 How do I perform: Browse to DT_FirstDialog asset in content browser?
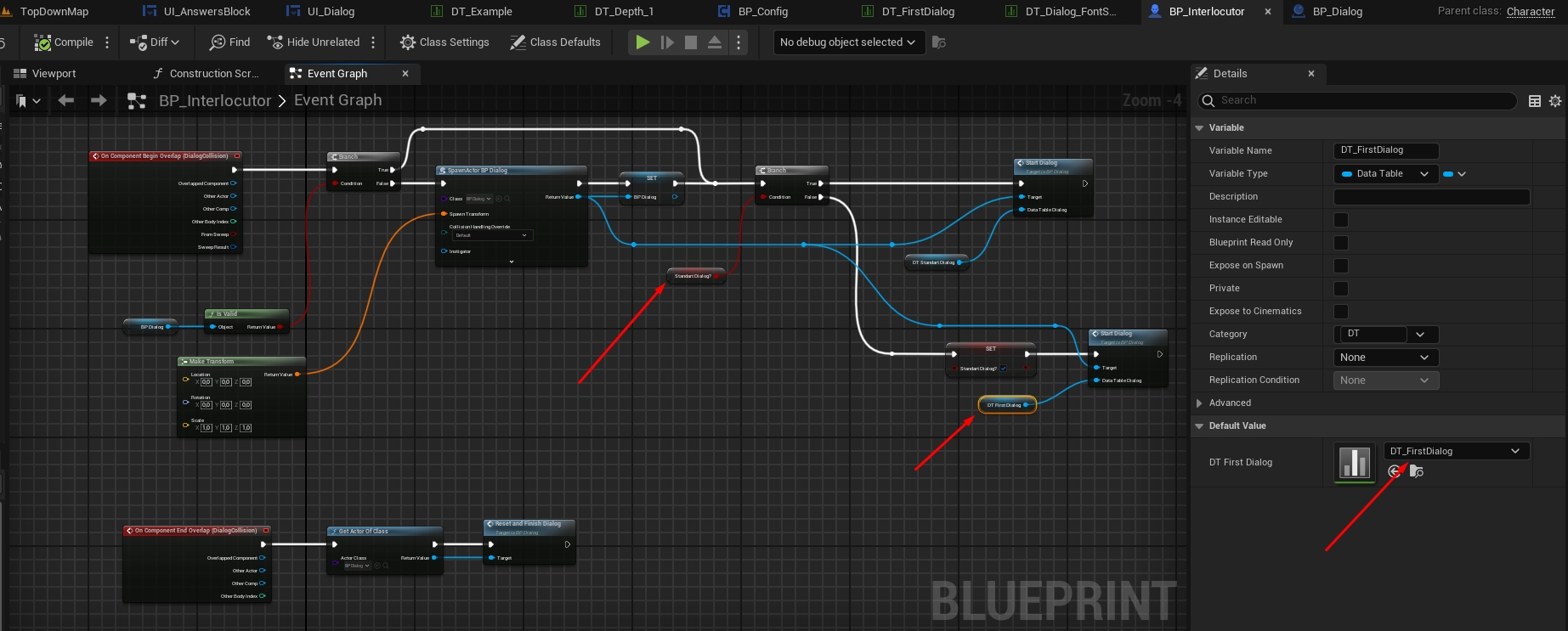coord(1416,471)
